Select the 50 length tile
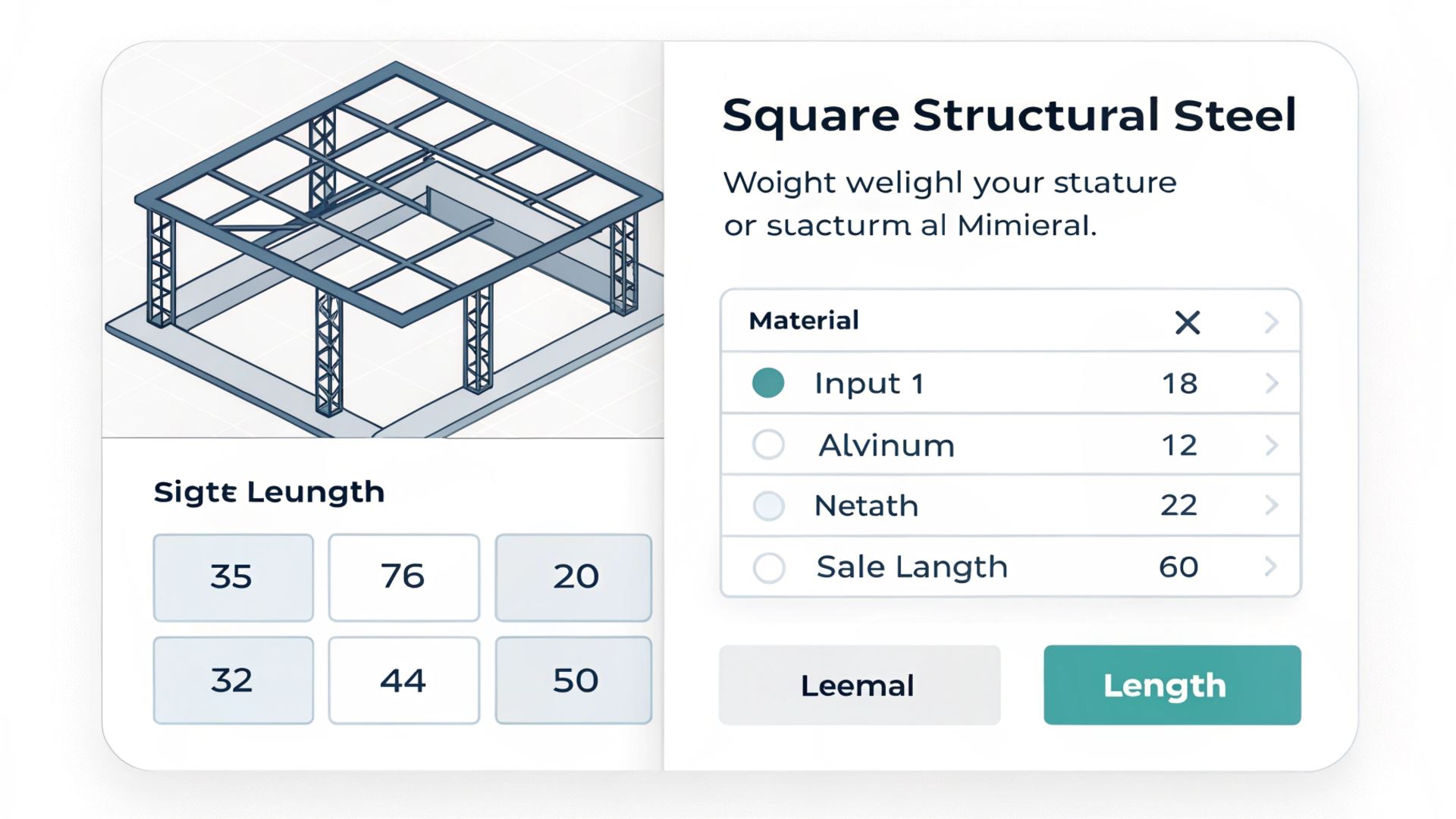This screenshot has width=1456, height=819. click(x=573, y=680)
